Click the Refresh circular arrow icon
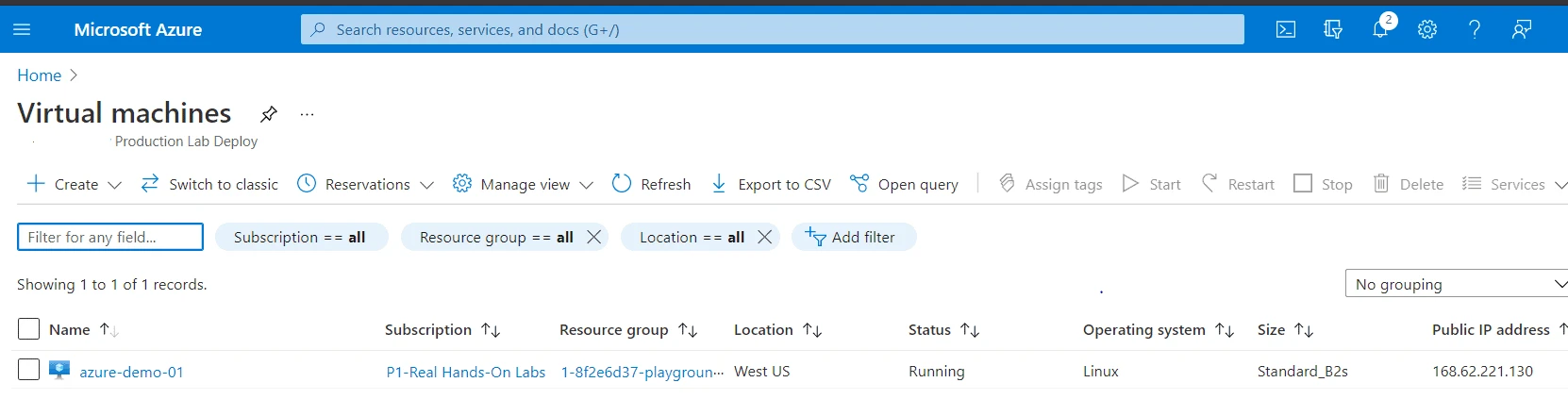This screenshot has height=416, width=1568. (x=622, y=183)
